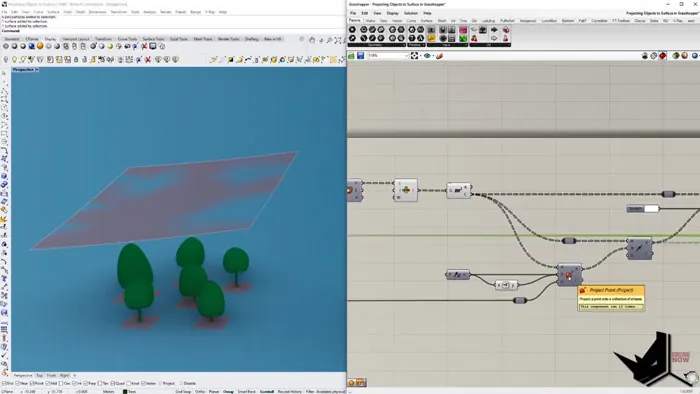Toggle Gumball in the Rhino status bar
The width and height of the screenshot is (700, 394).
[x=267, y=392]
